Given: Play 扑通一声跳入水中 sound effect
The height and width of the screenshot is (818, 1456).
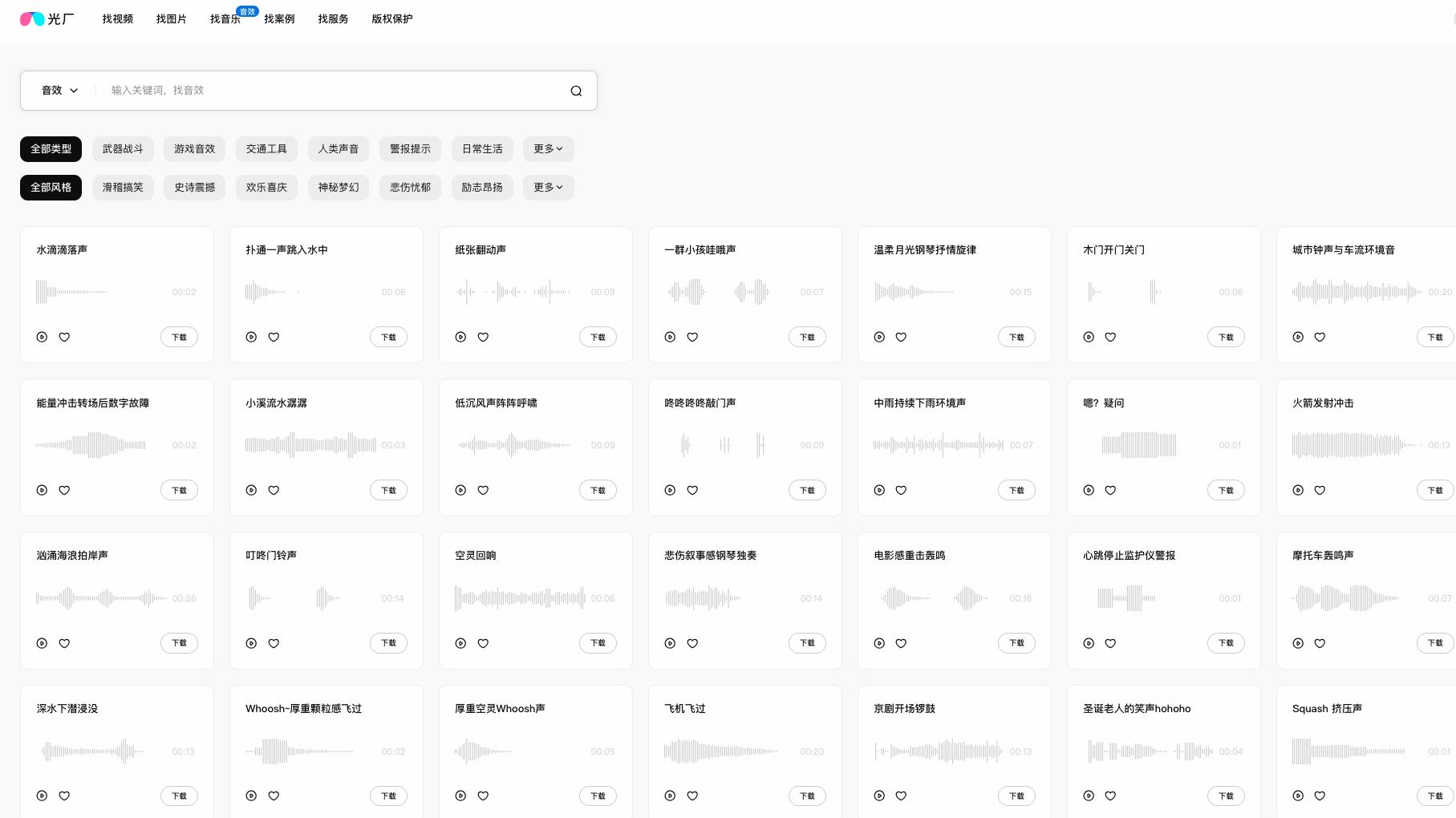Looking at the screenshot, I should 251,337.
